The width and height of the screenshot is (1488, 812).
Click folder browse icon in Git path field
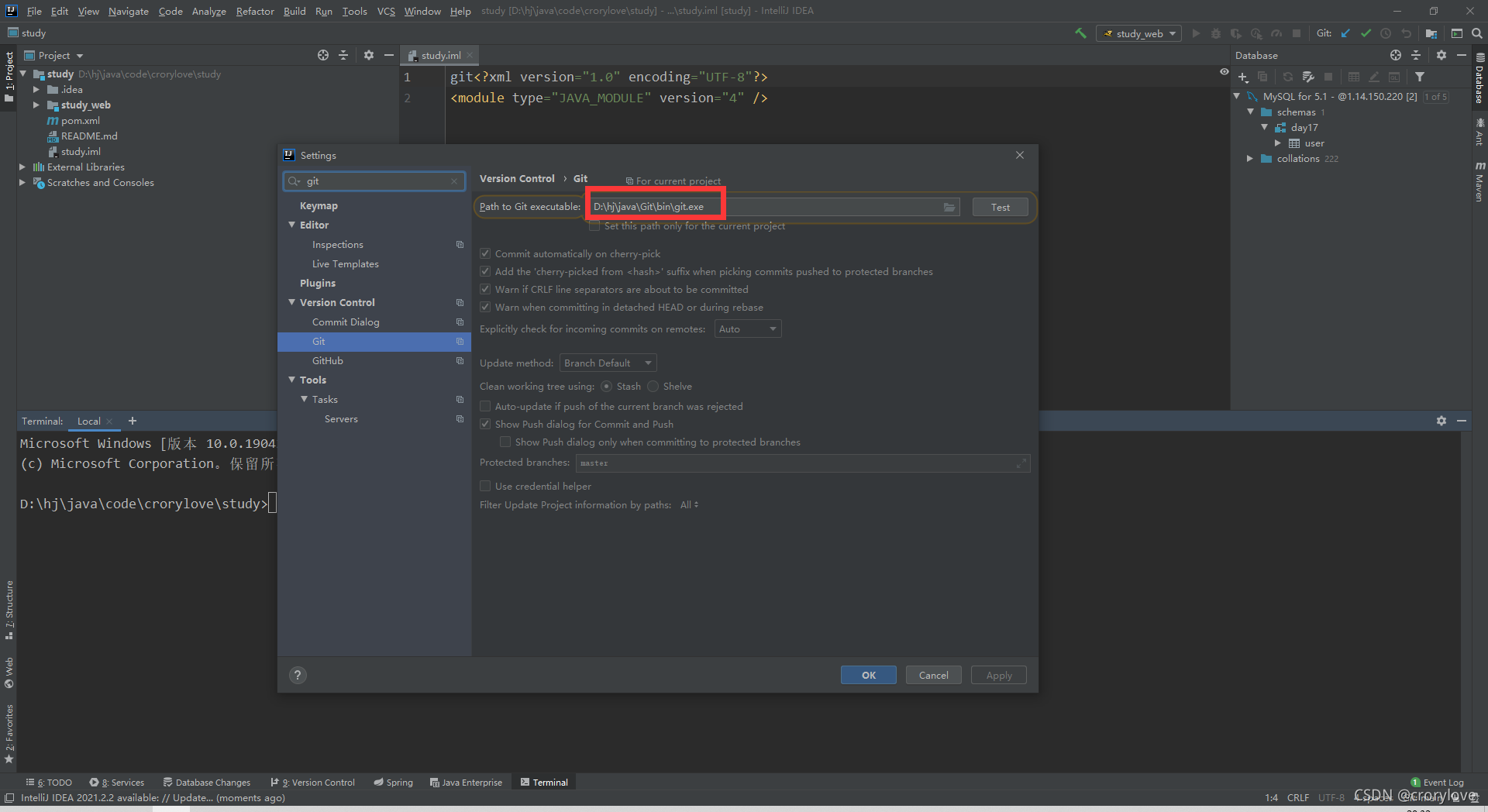(949, 207)
